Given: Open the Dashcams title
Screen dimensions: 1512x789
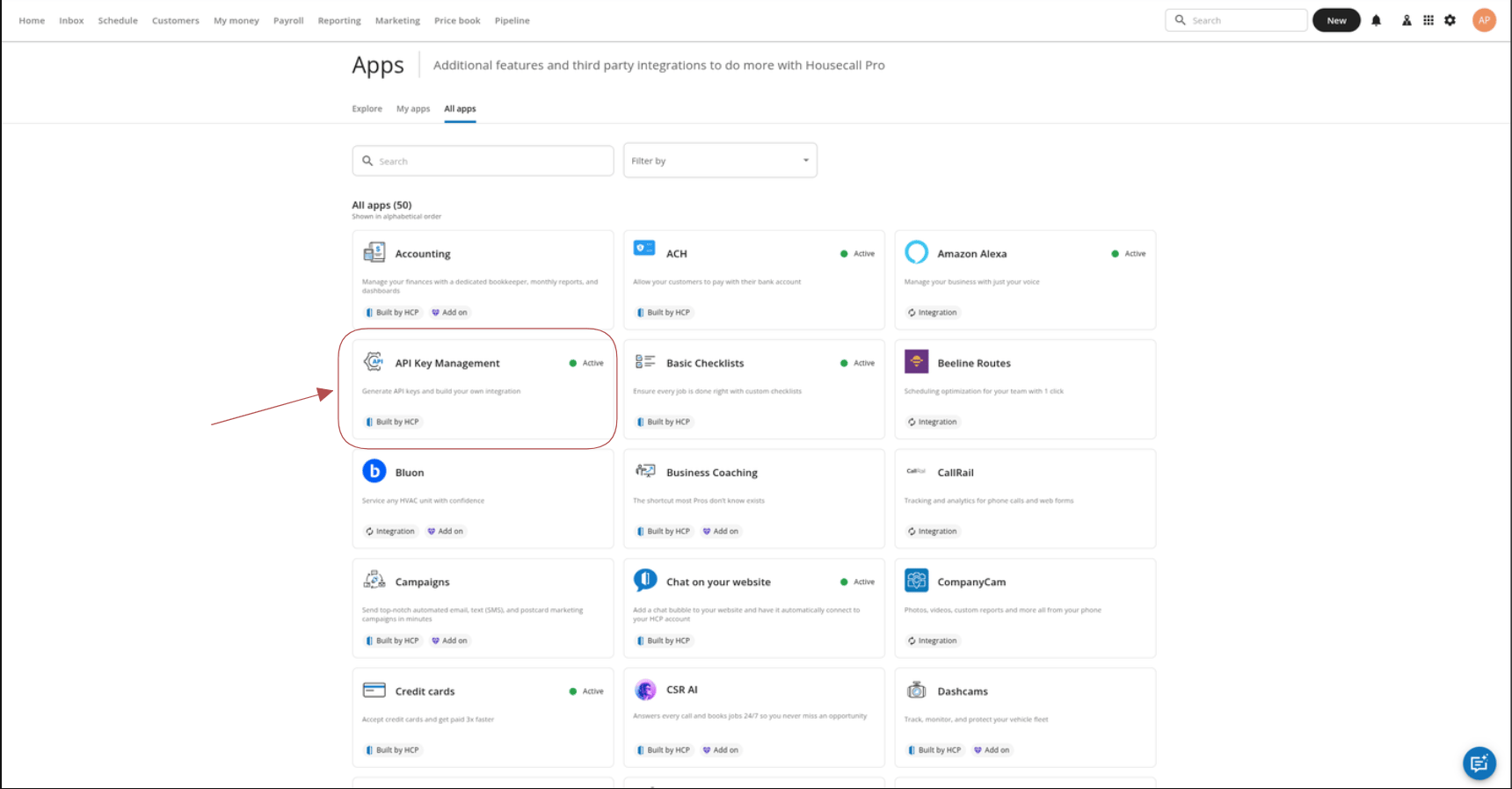Looking at the screenshot, I should (x=963, y=691).
